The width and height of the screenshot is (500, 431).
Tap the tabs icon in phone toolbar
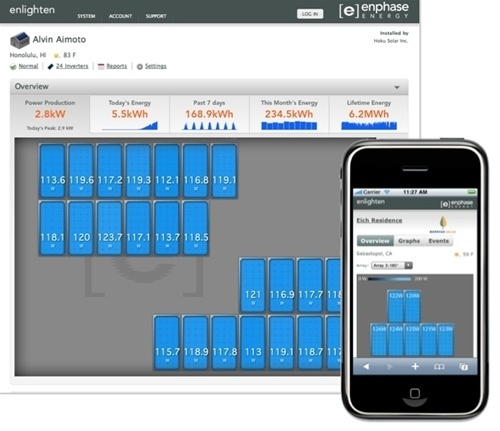(x=463, y=367)
